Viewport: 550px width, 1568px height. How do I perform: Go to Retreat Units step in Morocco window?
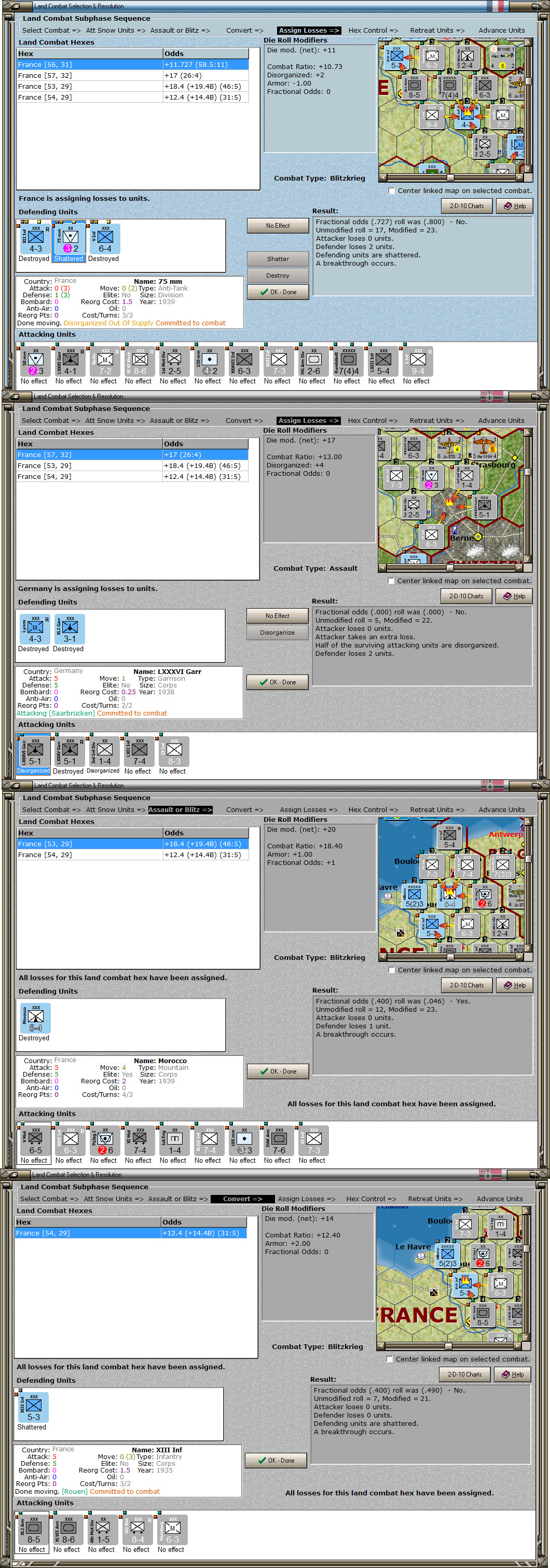coord(437,809)
